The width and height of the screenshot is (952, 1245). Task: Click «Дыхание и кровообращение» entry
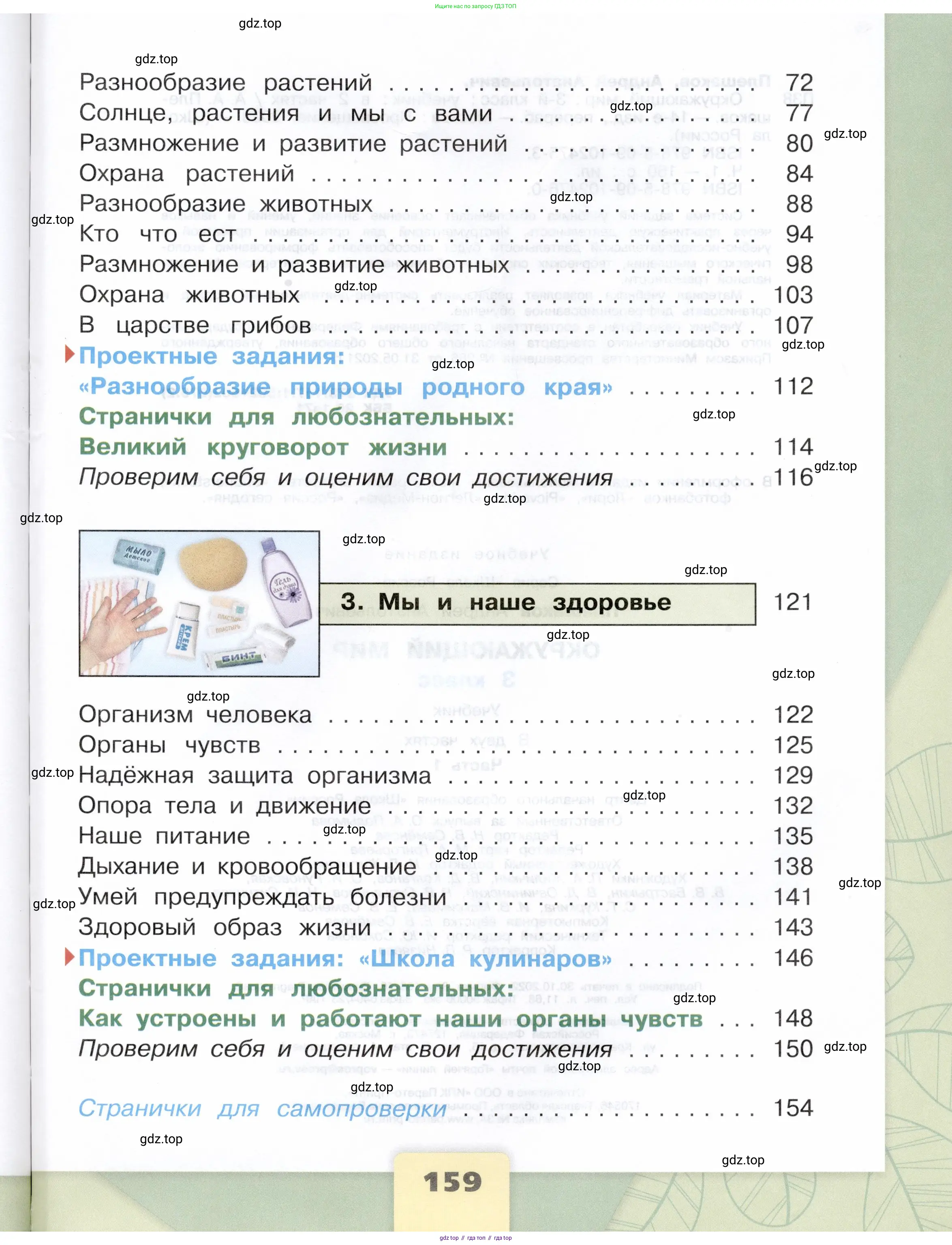(247, 866)
